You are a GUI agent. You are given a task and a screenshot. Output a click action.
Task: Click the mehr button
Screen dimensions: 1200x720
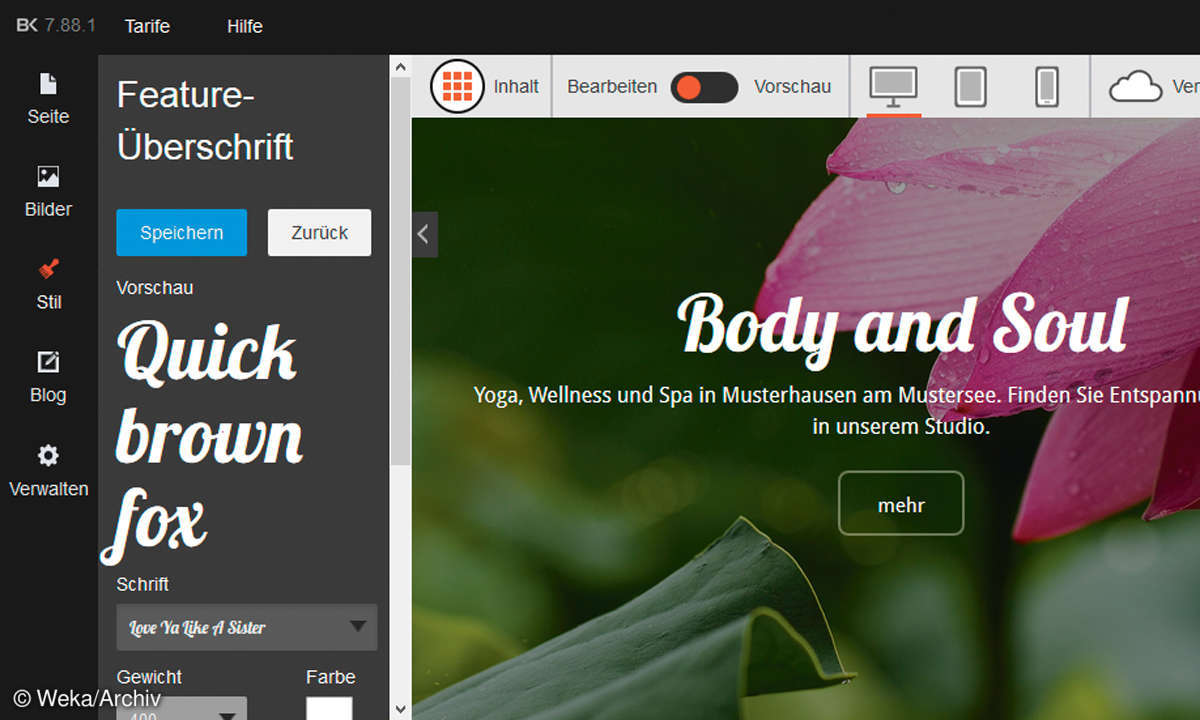point(901,503)
